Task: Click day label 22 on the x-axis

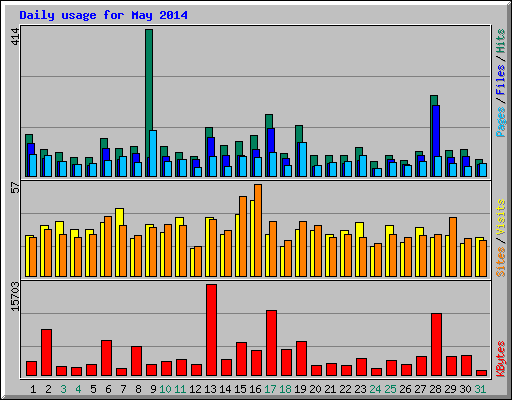Action: (345, 389)
